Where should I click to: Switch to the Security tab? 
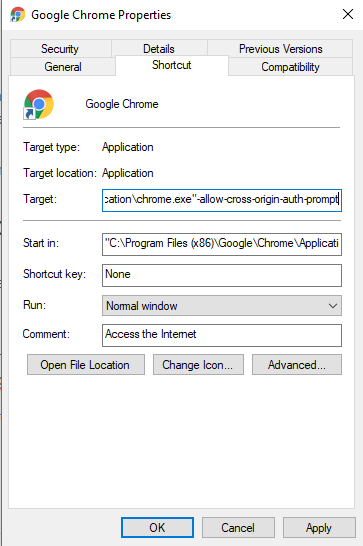tap(60, 49)
